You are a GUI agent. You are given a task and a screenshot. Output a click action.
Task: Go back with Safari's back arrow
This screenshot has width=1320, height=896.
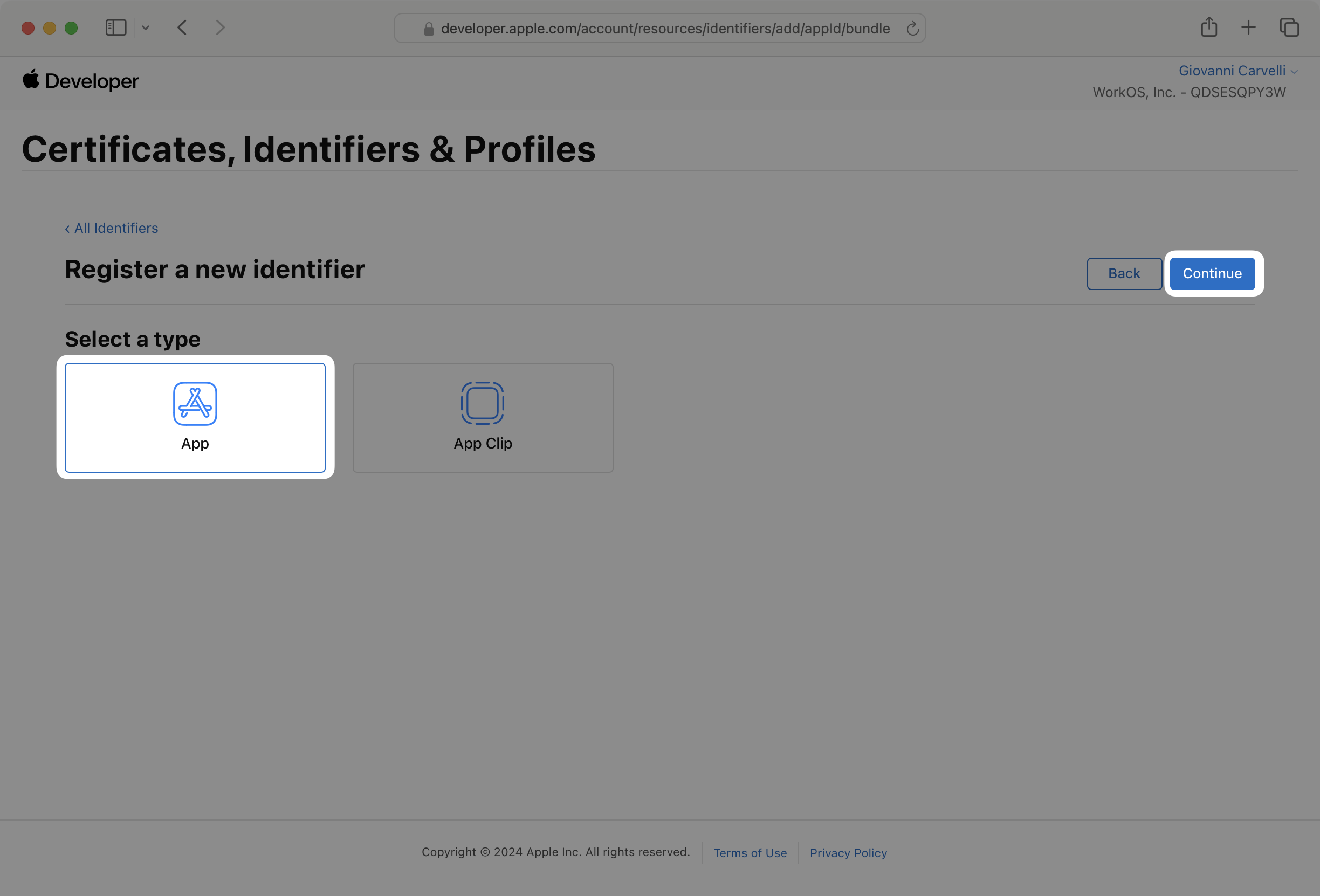point(182,27)
